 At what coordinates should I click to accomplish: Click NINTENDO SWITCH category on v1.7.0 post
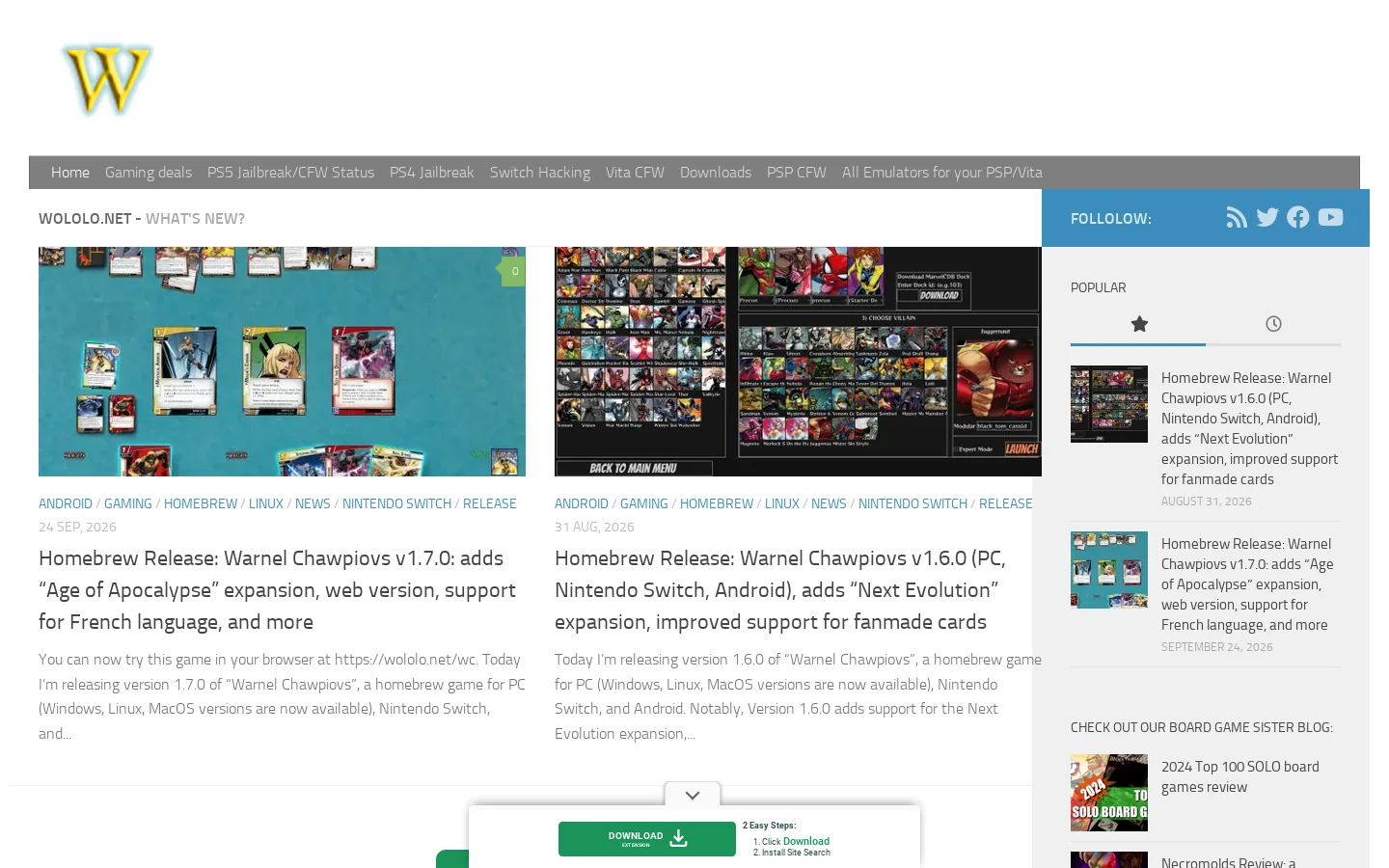396,503
